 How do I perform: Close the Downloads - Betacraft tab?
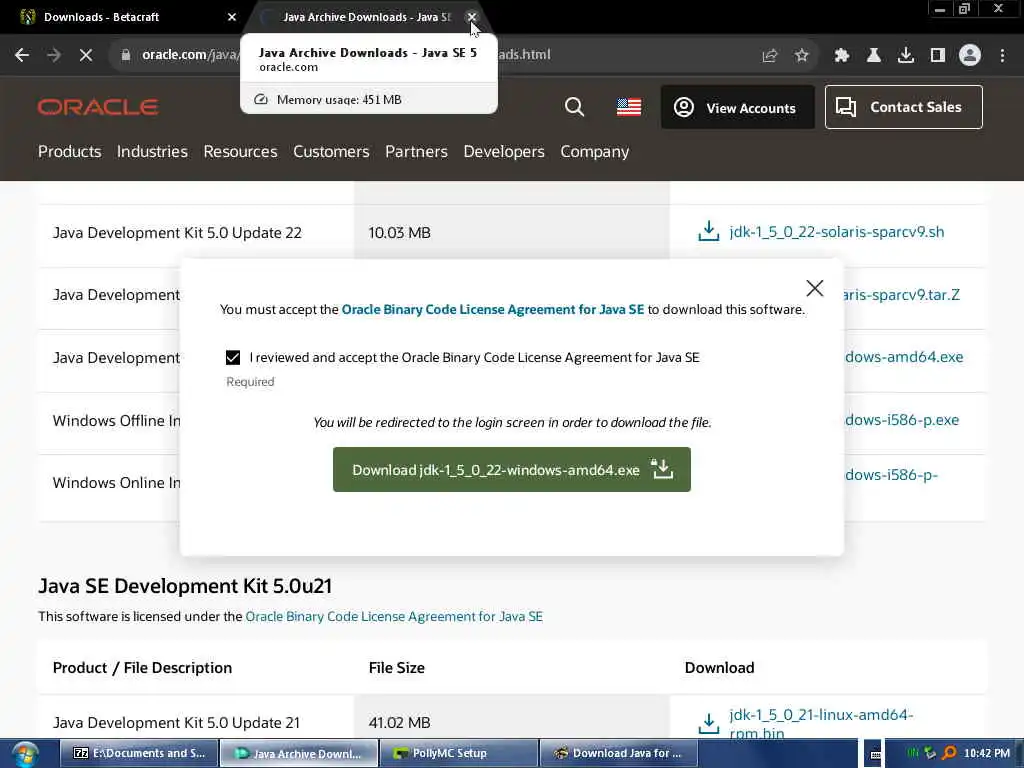[x=232, y=17]
